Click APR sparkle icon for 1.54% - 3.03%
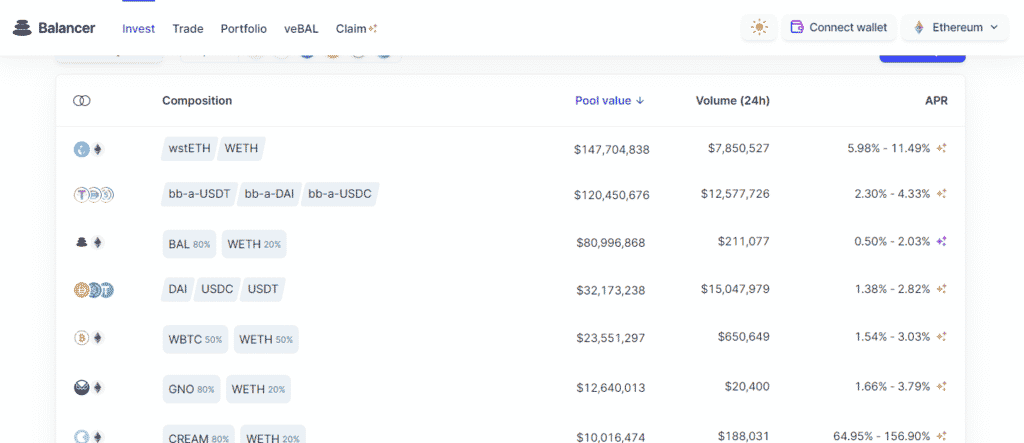This screenshot has width=1024, height=443. [942, 336]
